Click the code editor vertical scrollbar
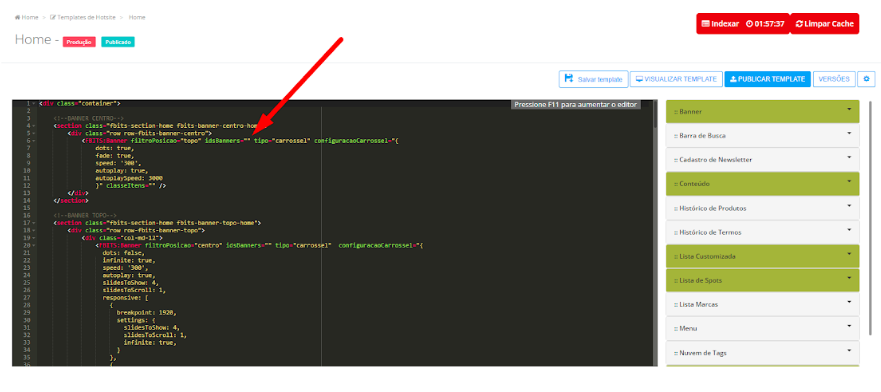The image size is (881, 392). click(655, 233)
